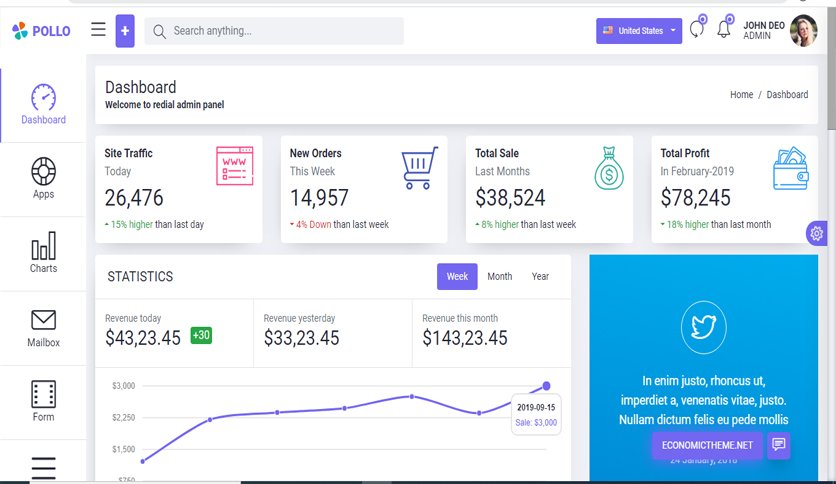Open Mailbox in the sidebar
The image size is (836, 484).
(x=43, y=328)
